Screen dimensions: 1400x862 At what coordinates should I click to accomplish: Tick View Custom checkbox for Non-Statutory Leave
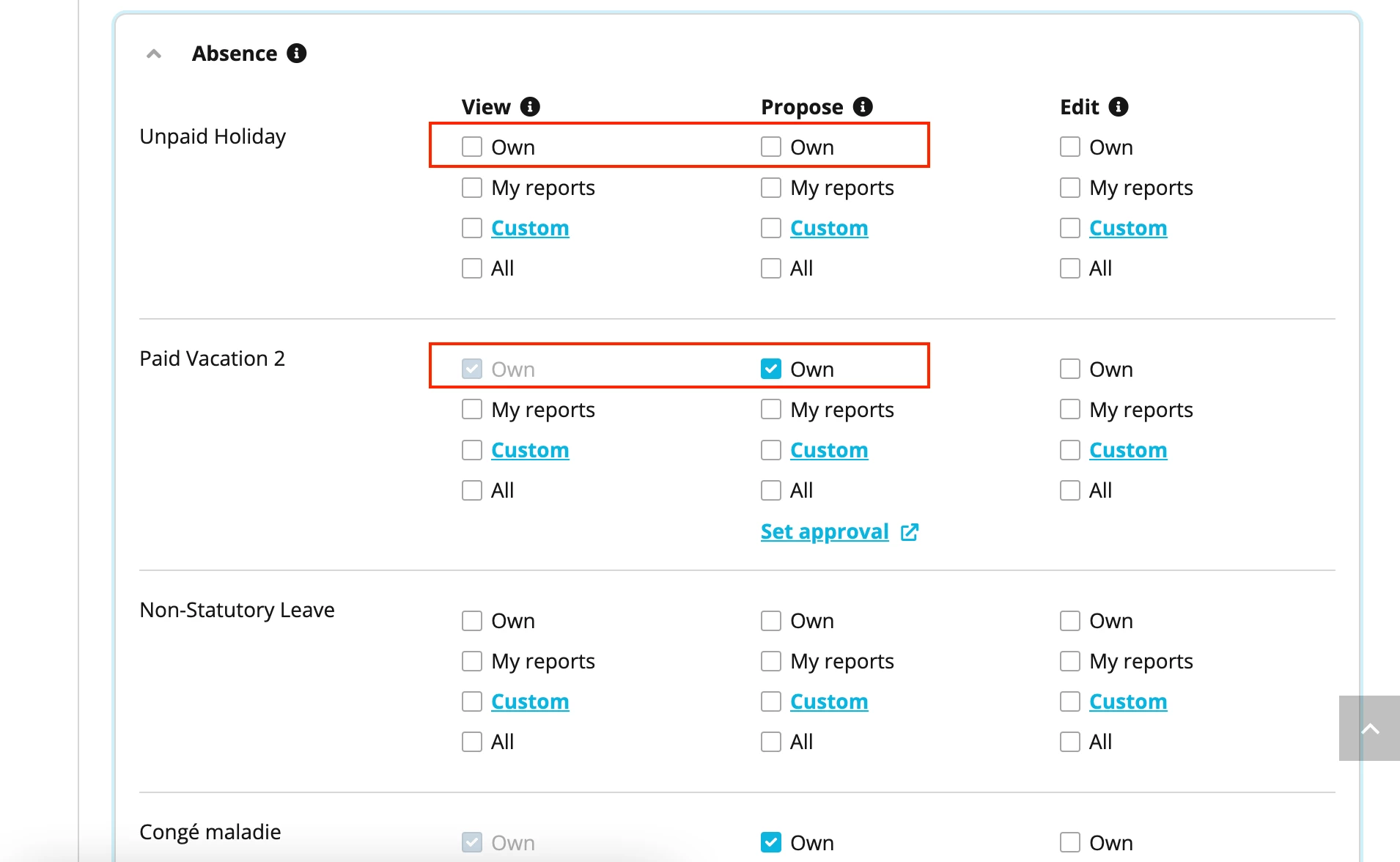472,701
